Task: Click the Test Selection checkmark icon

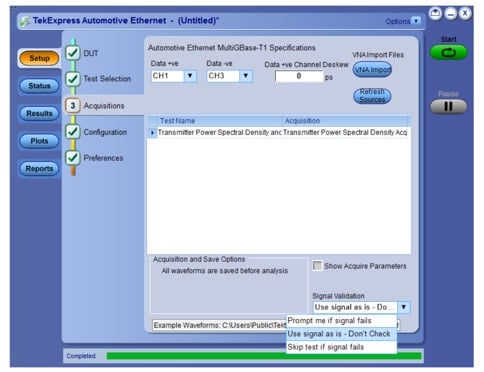Action: tap(73, 79)
